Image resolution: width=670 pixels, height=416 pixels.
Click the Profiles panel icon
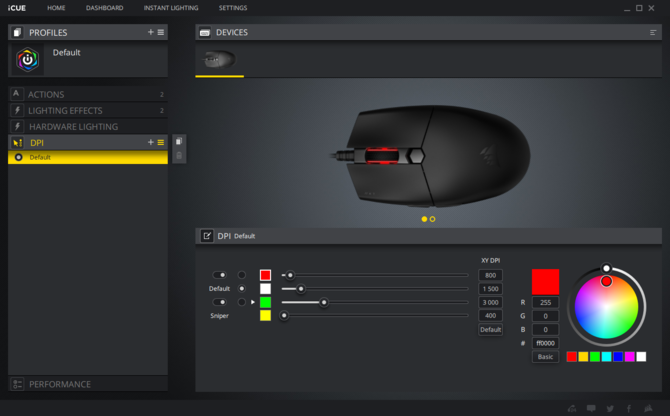(17, 32)
